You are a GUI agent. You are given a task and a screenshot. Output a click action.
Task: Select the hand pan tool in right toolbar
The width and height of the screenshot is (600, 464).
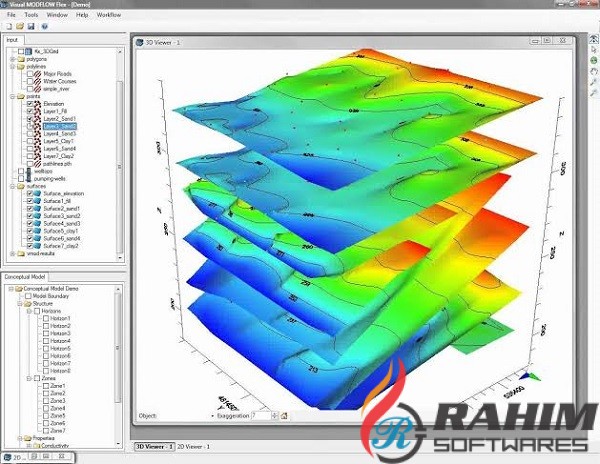pos(593,71)
